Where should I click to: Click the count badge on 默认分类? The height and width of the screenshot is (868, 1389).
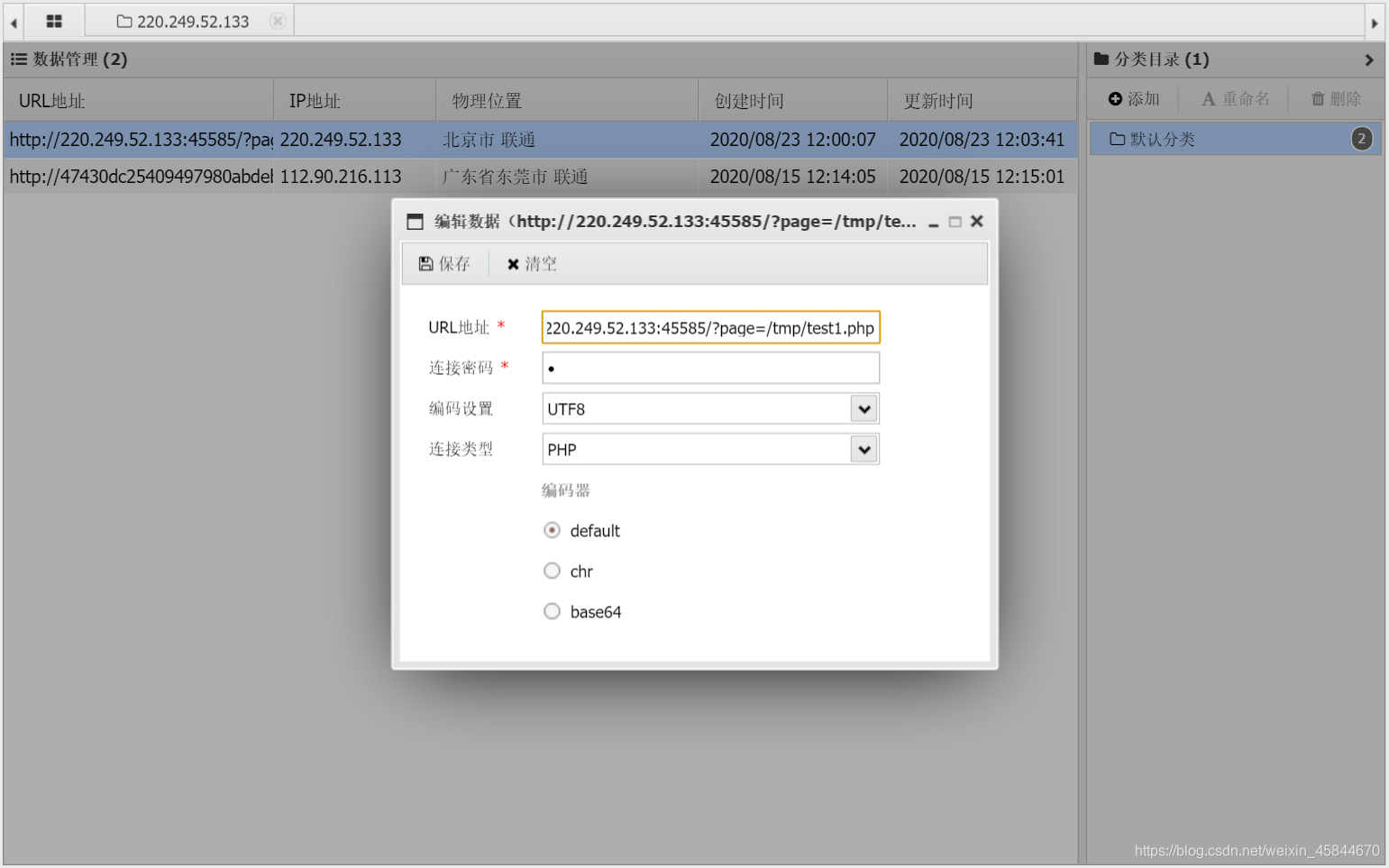(1361, 139)
